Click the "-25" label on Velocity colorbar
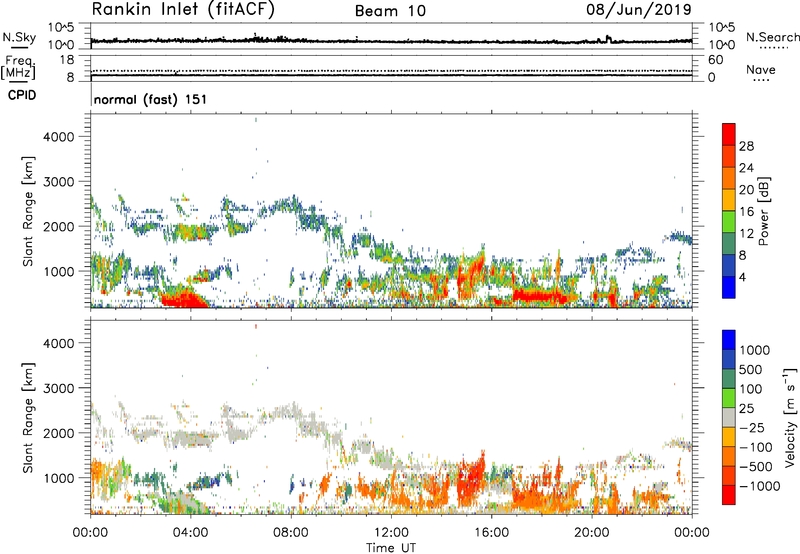The image size is (800, 554). [x=752, y=428]
